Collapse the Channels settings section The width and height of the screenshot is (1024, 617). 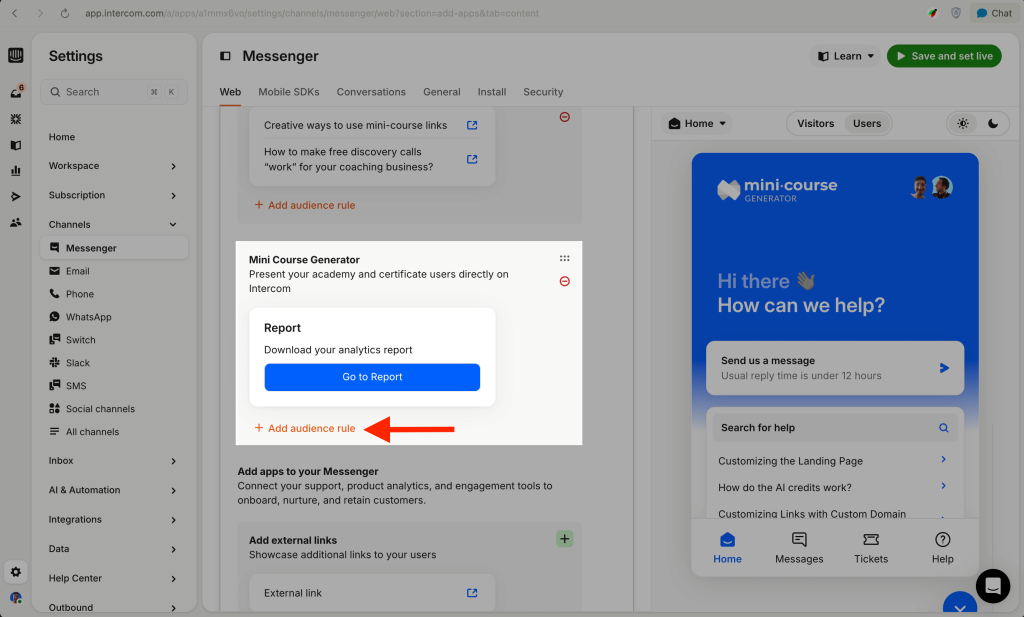pyautogui.click(x=112, y=225)
